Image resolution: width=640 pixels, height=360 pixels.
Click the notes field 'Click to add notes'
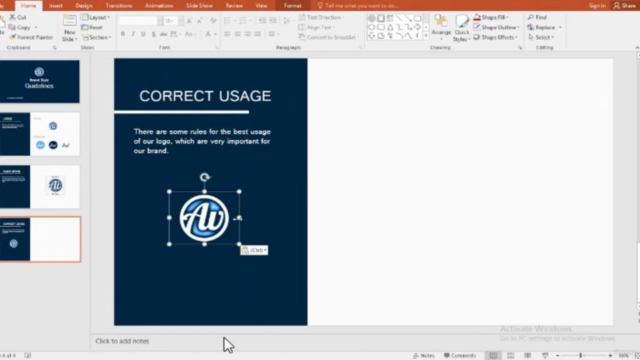[x=122, y=341]
